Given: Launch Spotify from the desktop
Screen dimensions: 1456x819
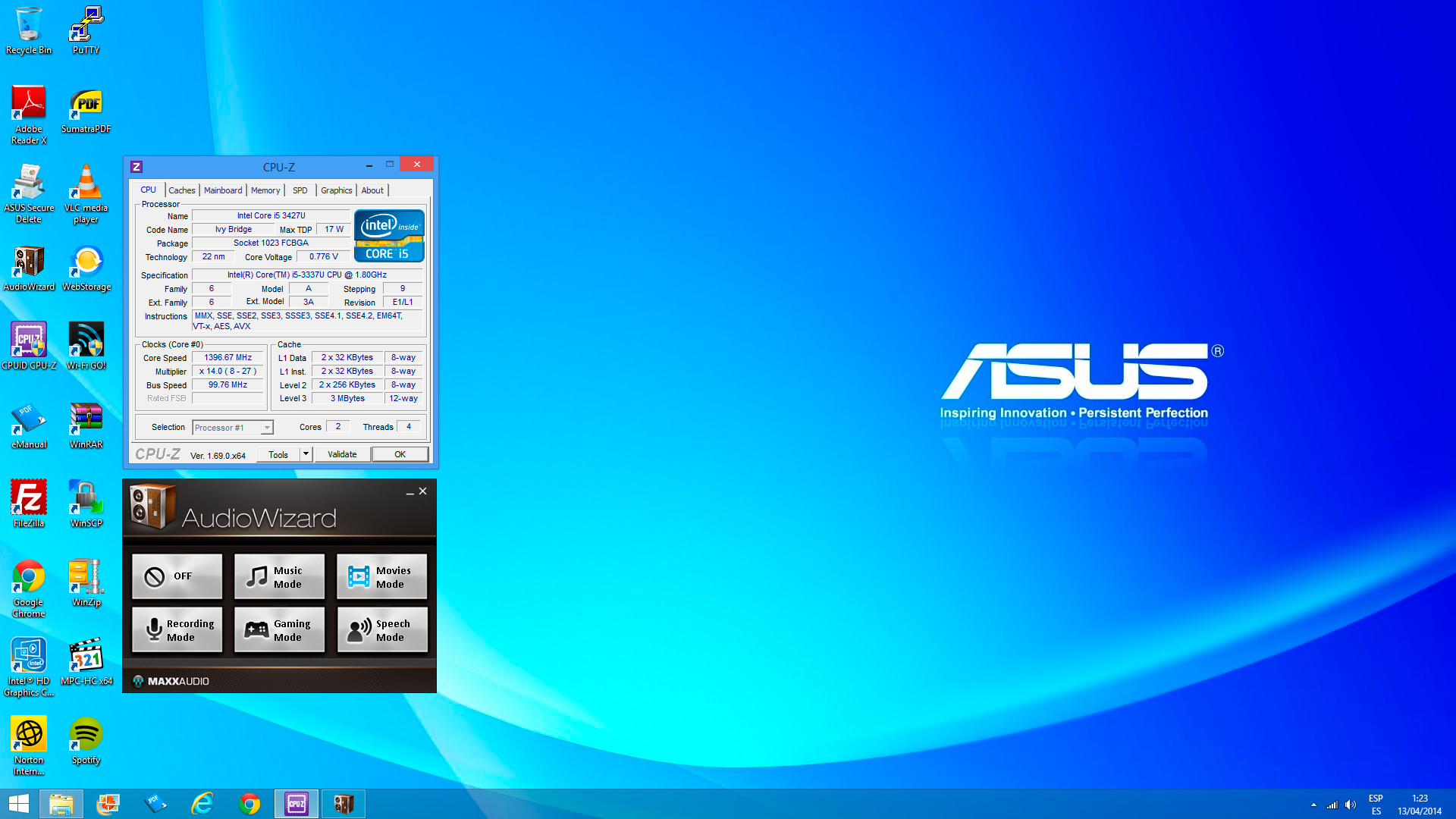Looking at the screenshot, I should (86, 740).
